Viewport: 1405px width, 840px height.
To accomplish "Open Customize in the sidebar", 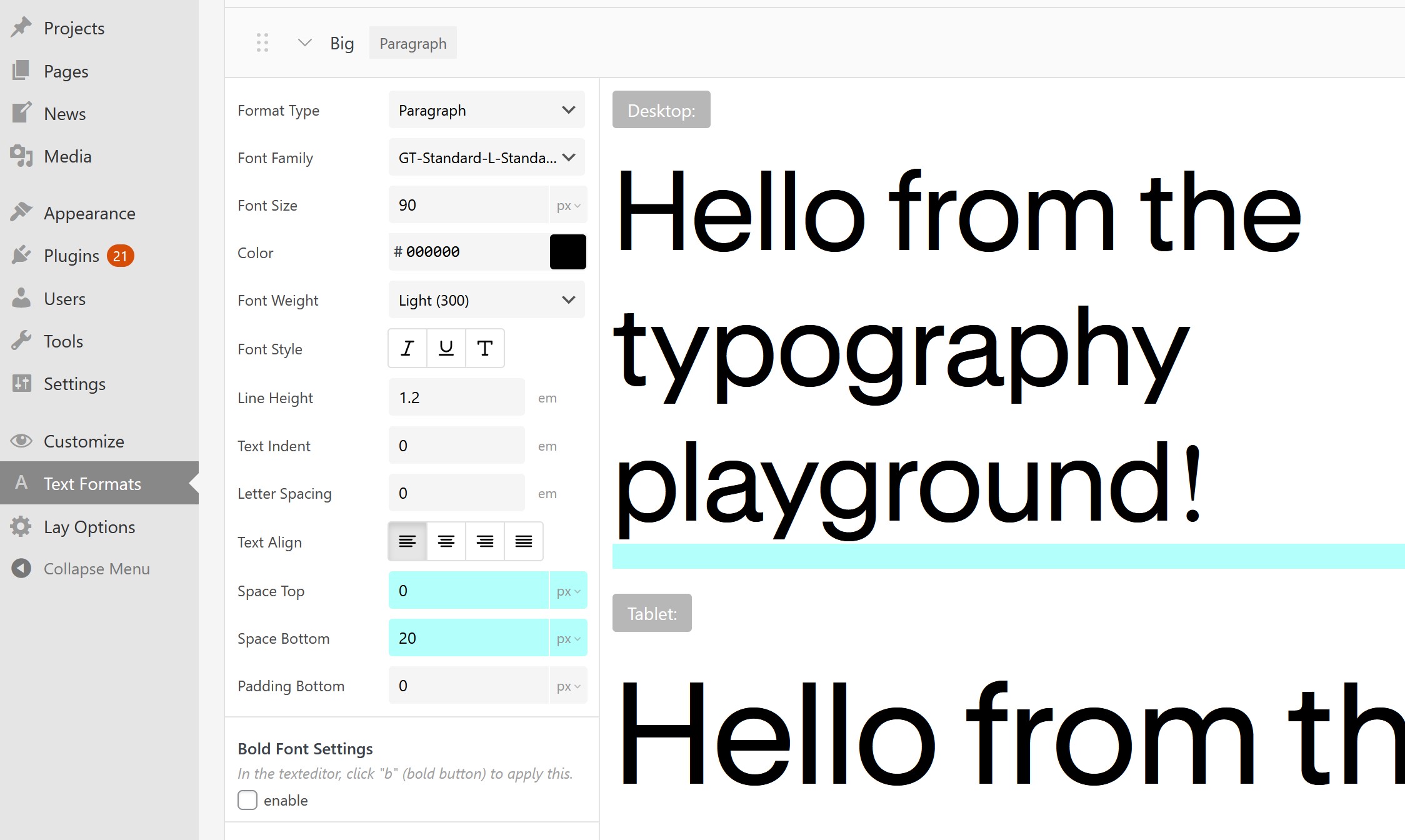I will (84, 441).
